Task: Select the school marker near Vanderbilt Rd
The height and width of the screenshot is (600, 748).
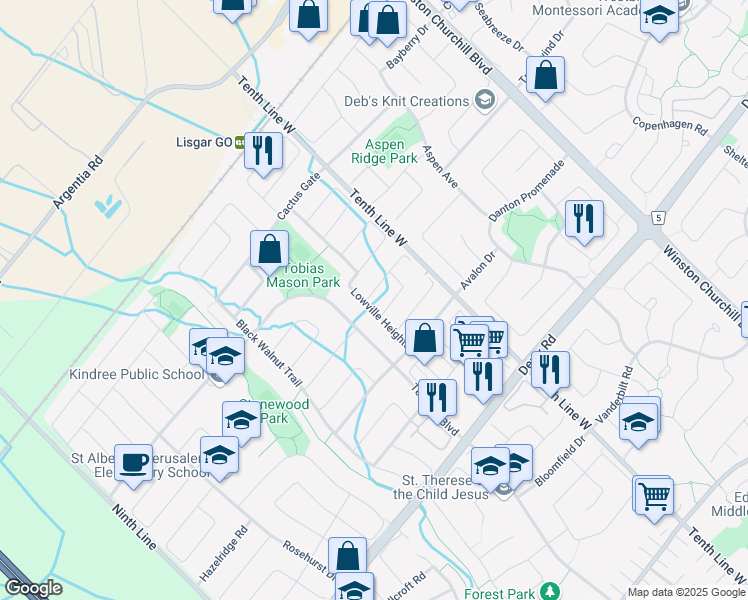Action: pyautogui.click(x=638, y=423)
